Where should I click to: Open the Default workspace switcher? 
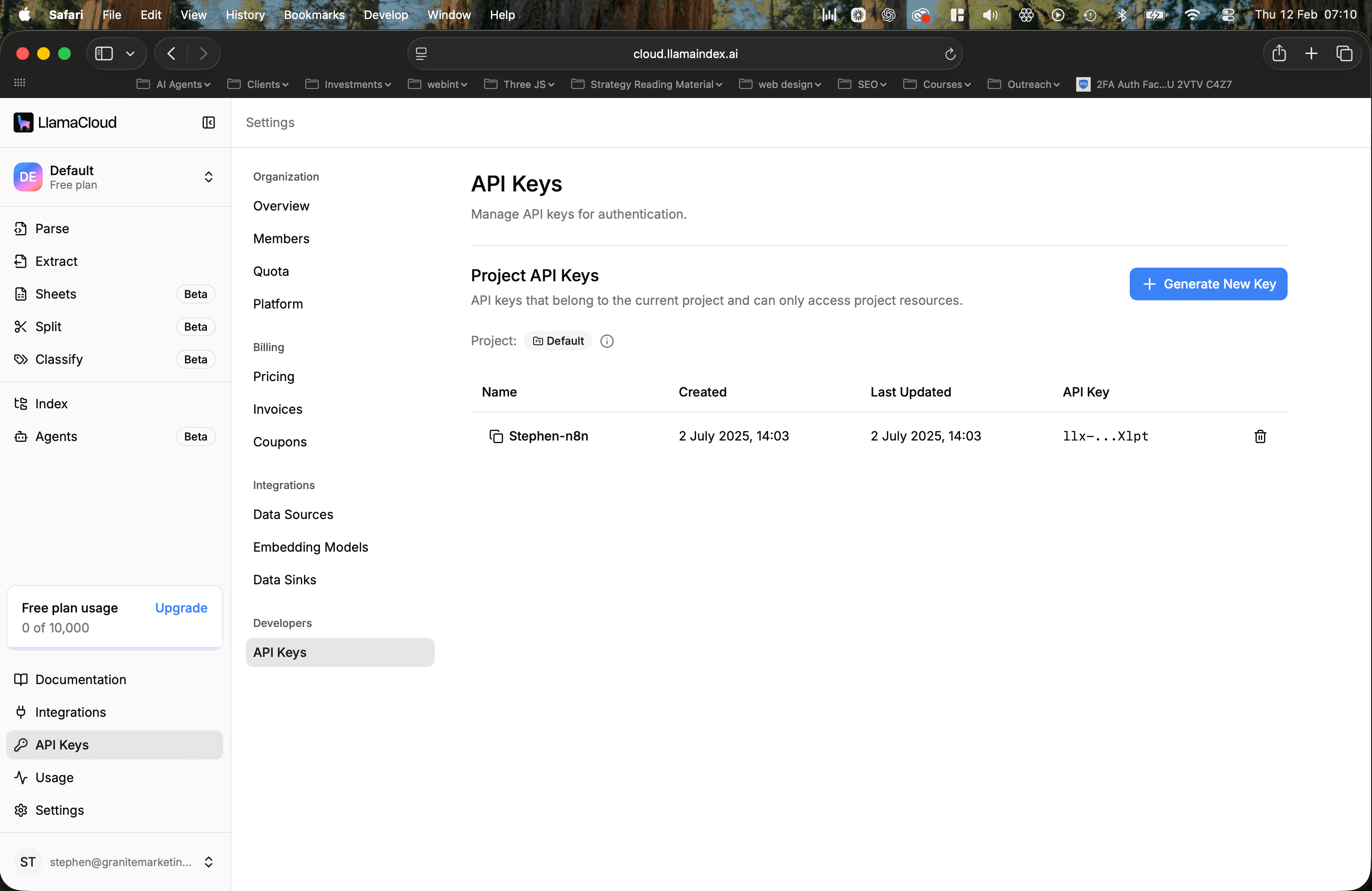(x=208, y=177)
